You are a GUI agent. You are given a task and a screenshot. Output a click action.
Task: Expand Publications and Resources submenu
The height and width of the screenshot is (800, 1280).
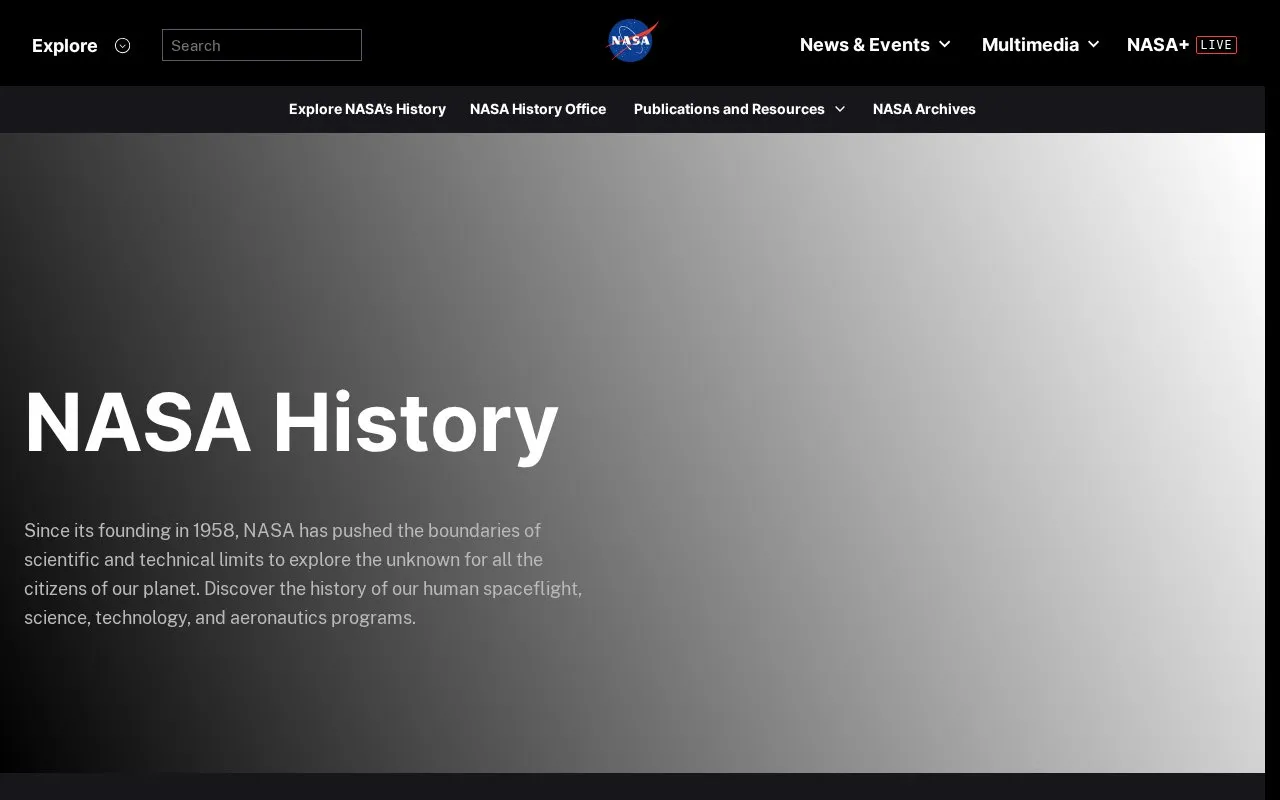[739, 109]
